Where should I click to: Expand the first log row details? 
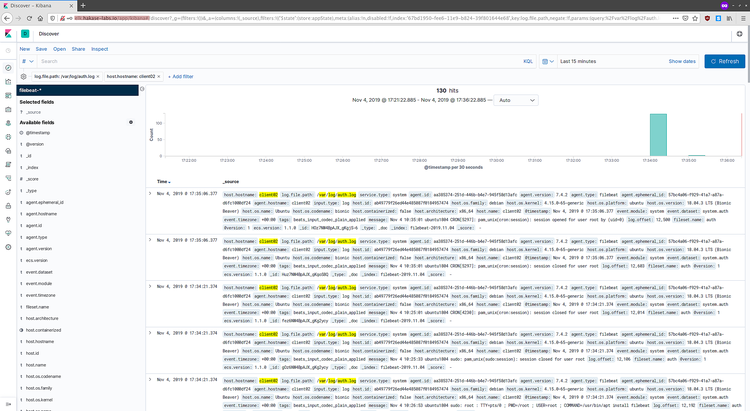150,194
